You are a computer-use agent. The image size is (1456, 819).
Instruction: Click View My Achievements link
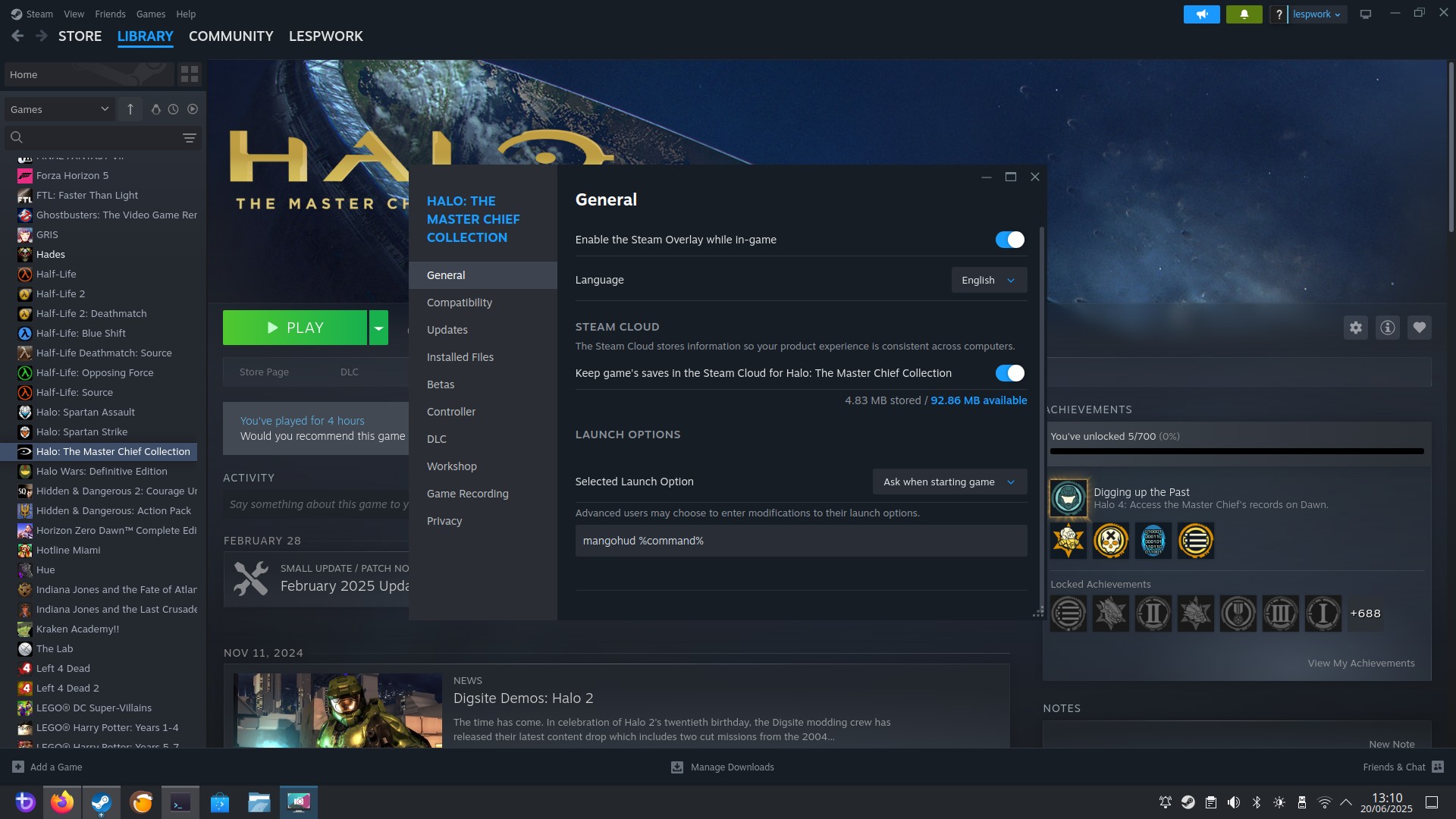pos(1360,663)
